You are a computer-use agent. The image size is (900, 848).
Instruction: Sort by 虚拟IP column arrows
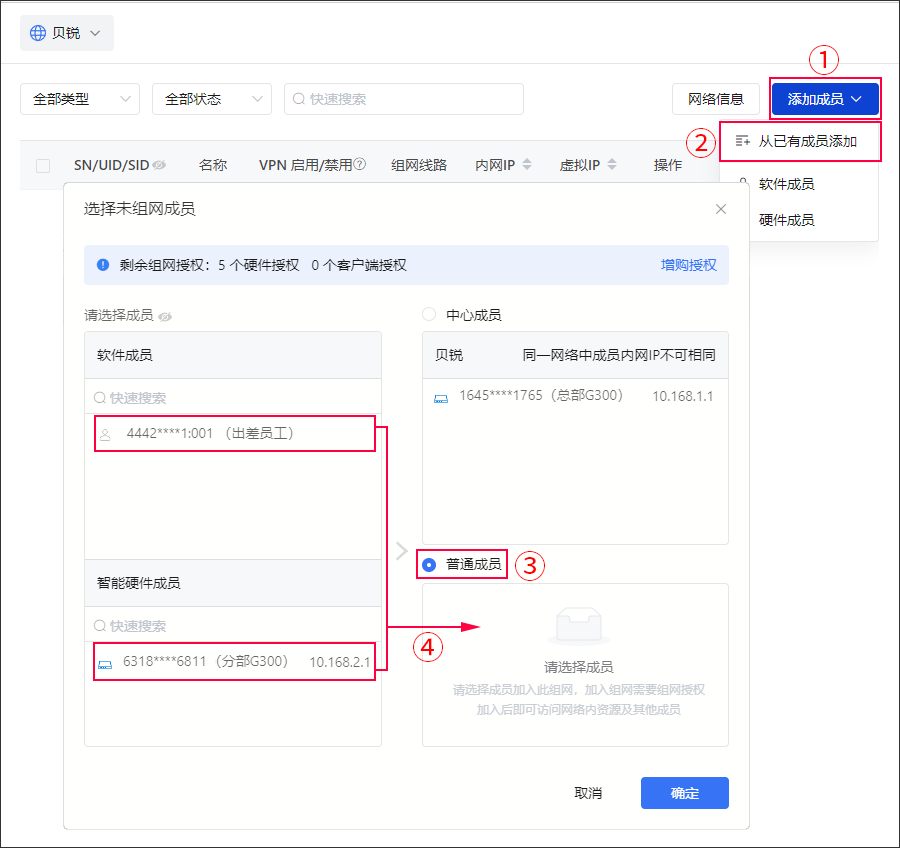[612, 165]
